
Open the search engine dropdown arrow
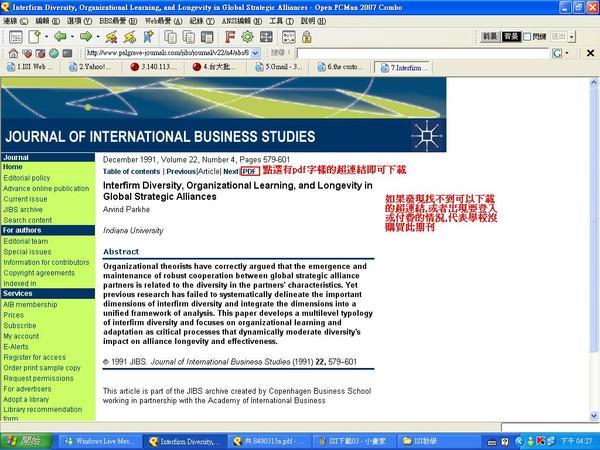[567, 53]
